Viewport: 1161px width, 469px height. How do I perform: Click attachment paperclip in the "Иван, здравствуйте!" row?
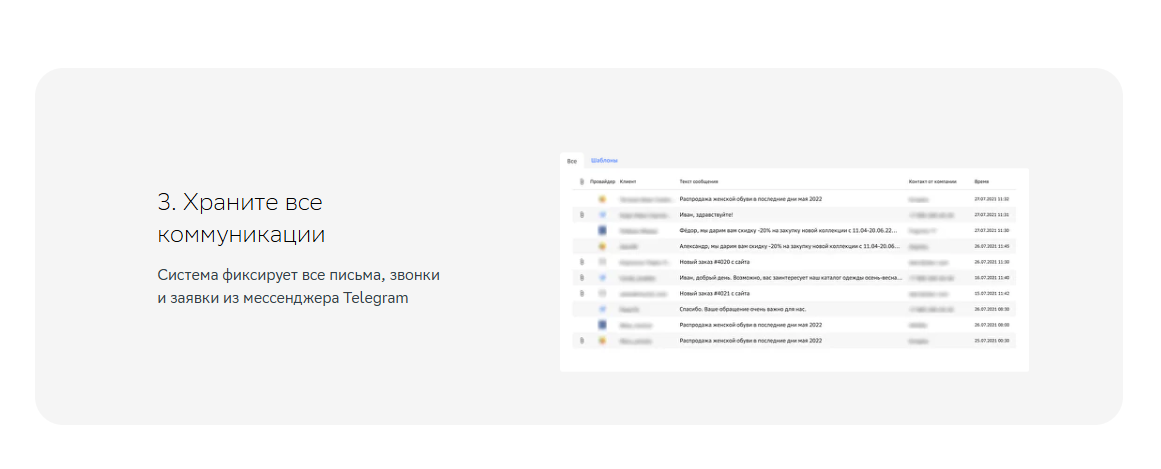point(582,215)
